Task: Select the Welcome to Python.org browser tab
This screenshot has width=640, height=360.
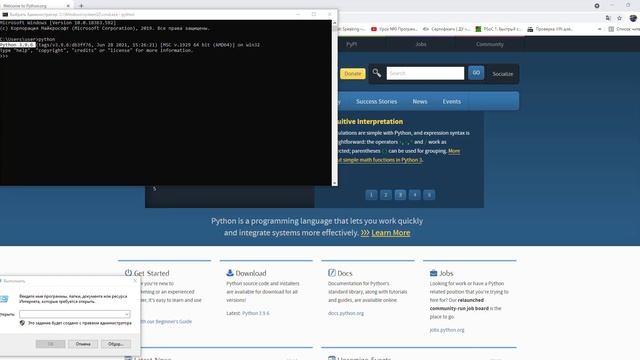Action: coord(35,6)
